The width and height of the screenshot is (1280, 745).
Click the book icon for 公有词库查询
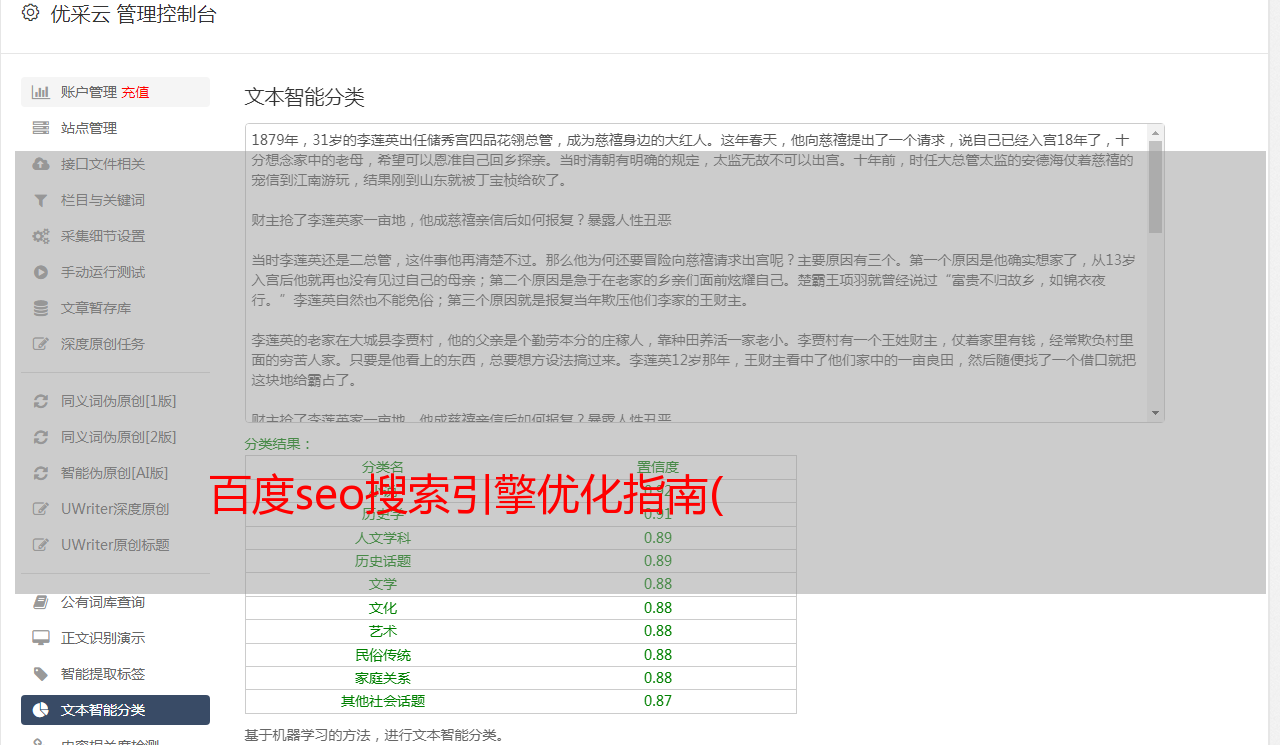[x=41, y=602]
